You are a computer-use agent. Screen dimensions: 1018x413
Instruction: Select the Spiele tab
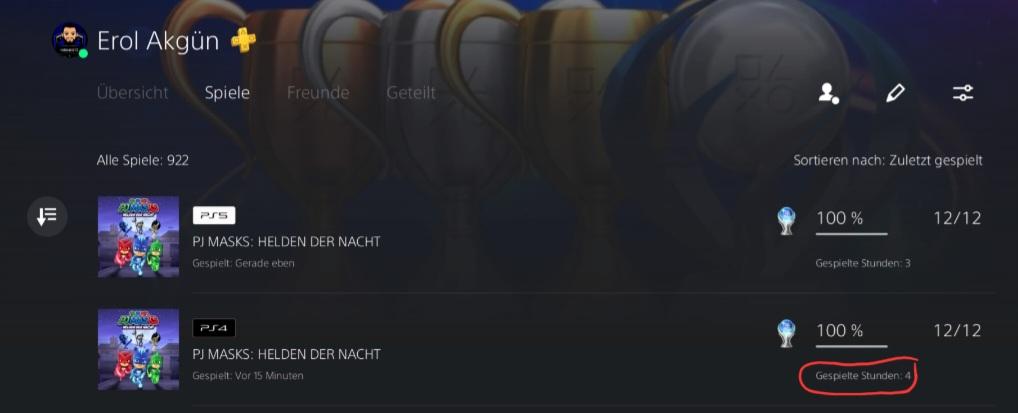(x=227, y=93)
